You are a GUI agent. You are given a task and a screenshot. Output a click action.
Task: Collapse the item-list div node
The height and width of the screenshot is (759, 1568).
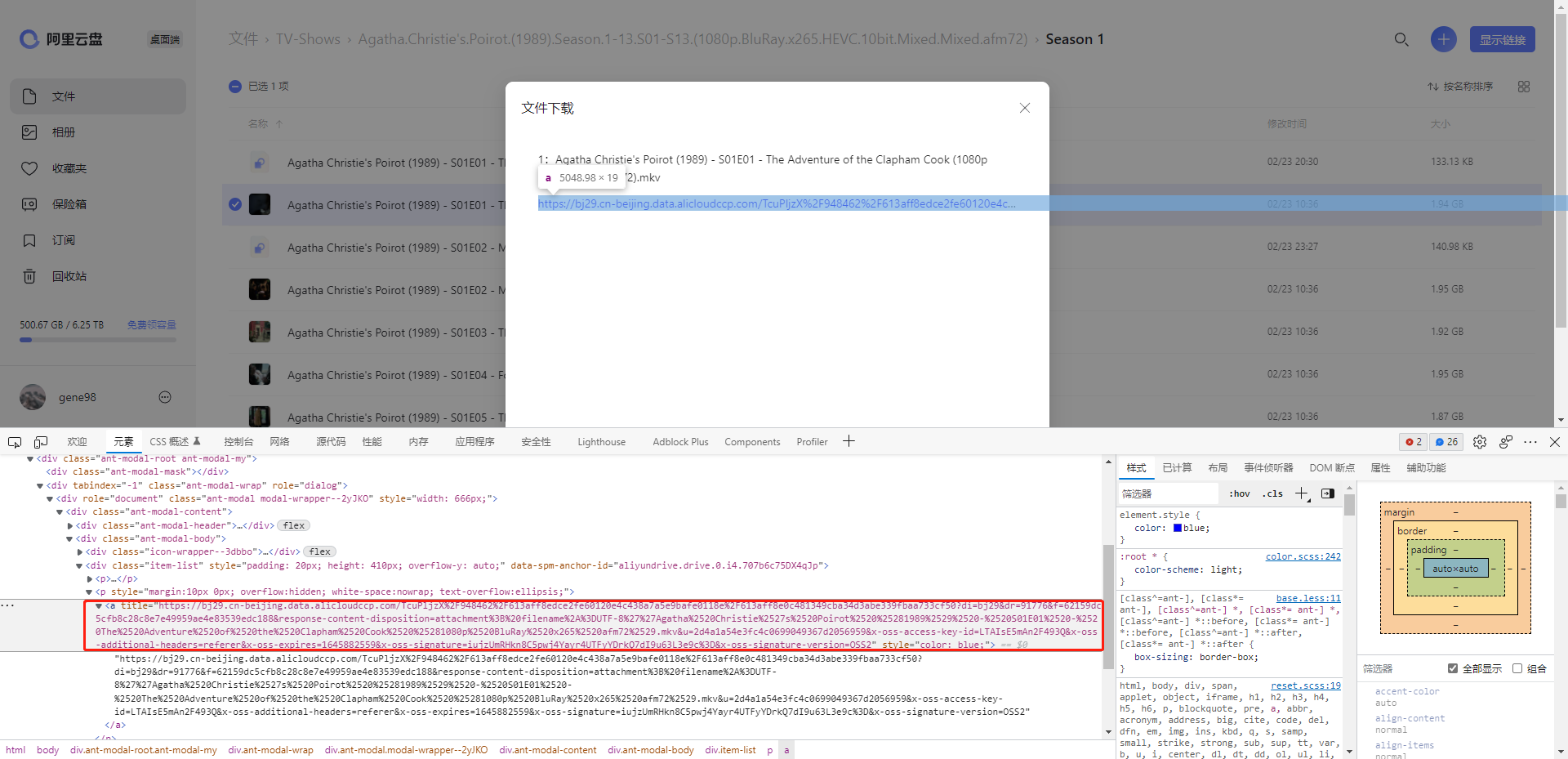tap(79, 565)
